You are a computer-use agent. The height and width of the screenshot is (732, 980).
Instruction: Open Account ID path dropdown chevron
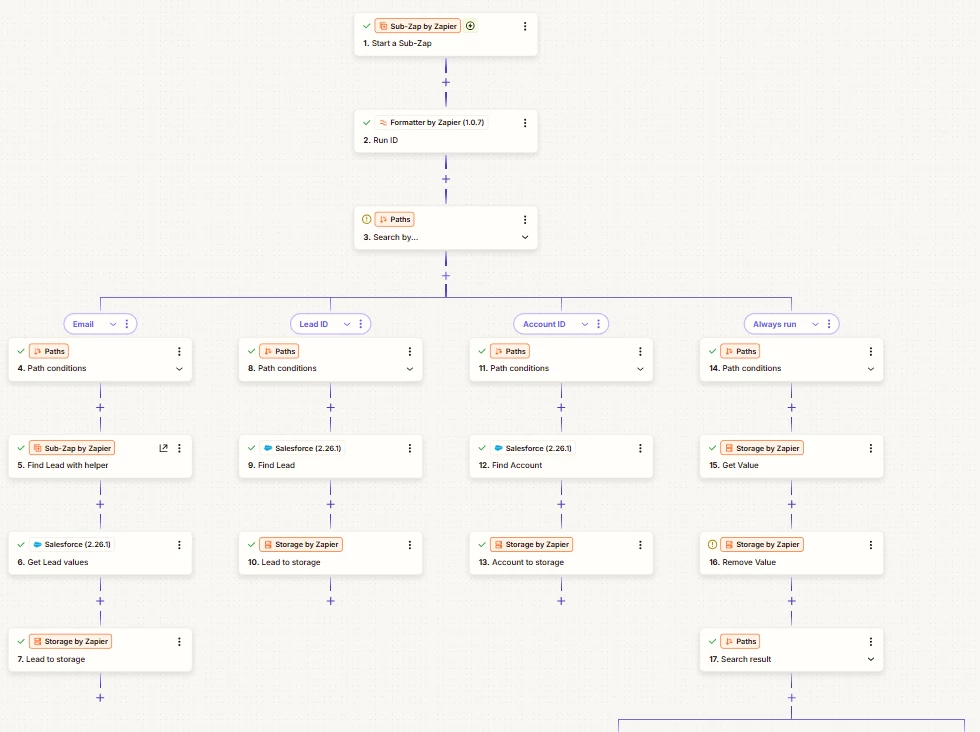pos(585,324)
